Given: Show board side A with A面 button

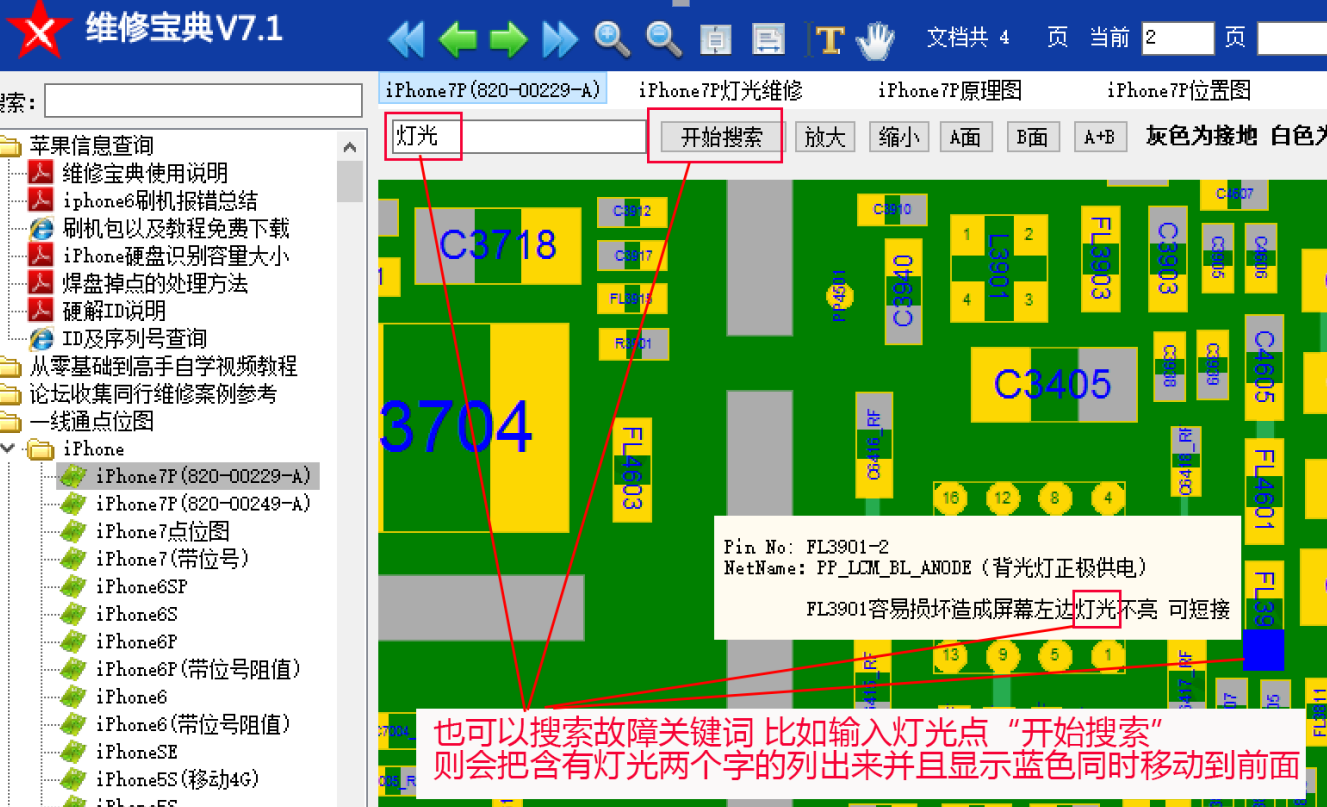Looking at the screenshot, I should pos(965,137).
